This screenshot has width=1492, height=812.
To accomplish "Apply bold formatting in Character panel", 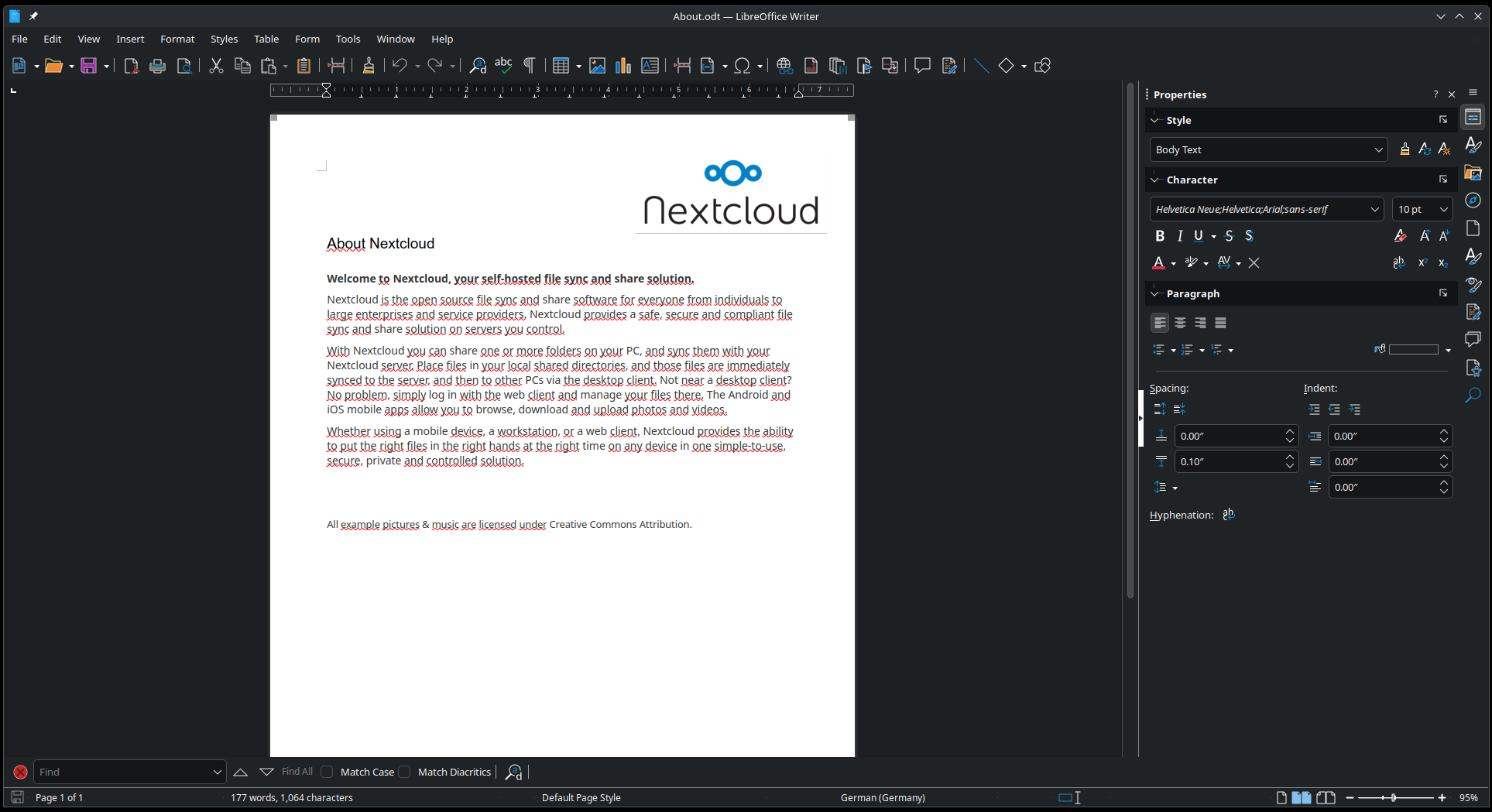I will (1160, 235).
